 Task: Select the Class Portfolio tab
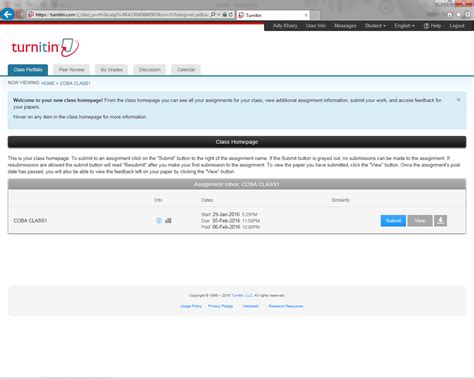pos(28,70)
